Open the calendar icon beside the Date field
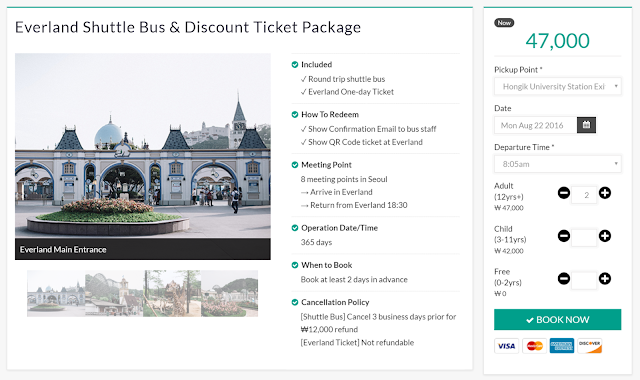This screenshot has width=640, height=380. 586,125
